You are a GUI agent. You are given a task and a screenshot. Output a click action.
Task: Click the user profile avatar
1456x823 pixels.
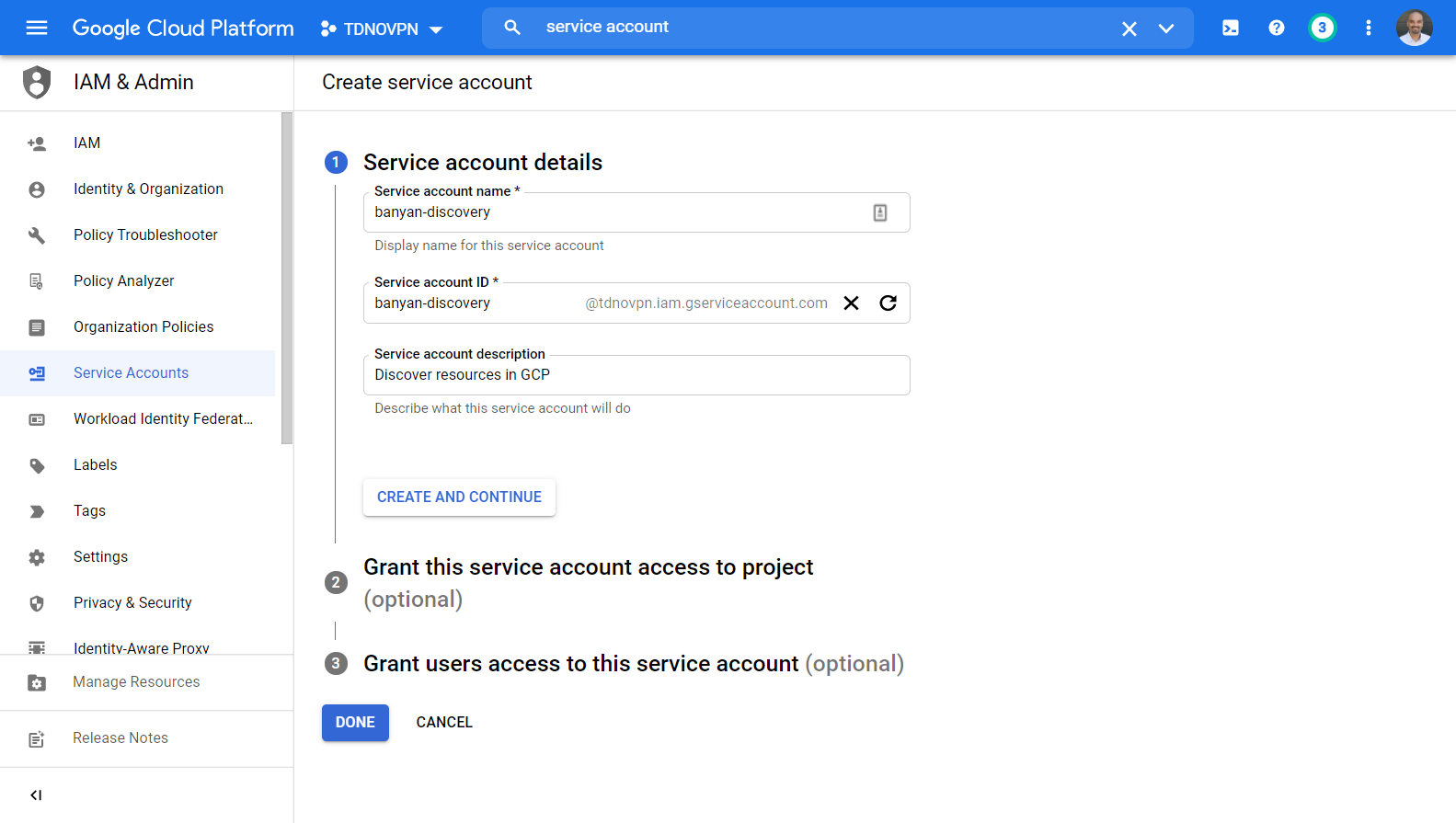pos(1414,28)
